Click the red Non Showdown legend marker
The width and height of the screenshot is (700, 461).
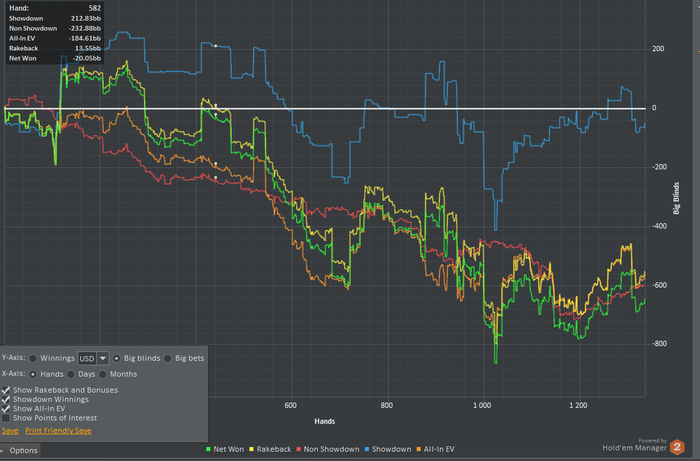pyautogui.click(x=299, y=449)
